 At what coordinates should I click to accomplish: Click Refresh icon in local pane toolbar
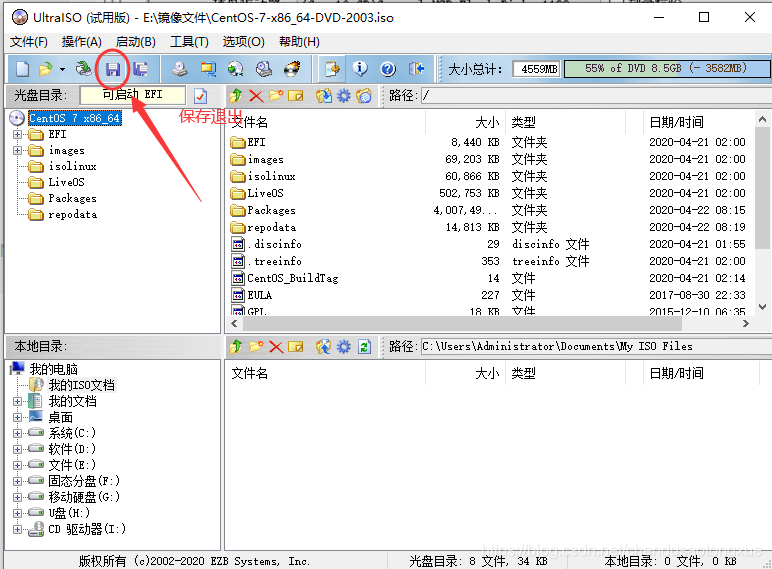click(364, 347)
